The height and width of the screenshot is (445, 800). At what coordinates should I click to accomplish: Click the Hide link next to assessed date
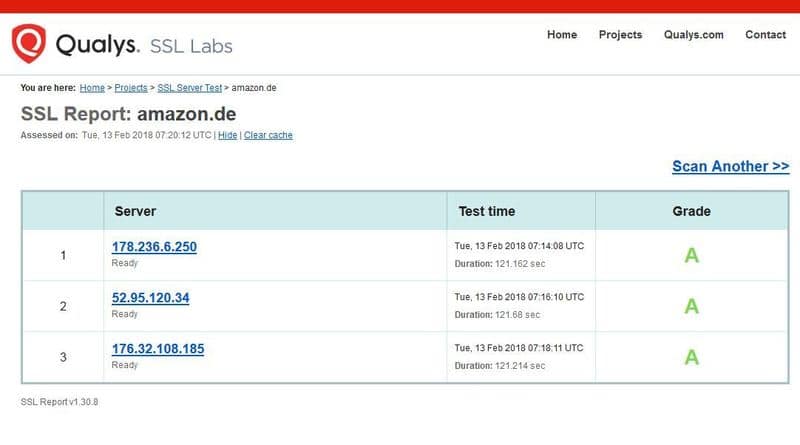point(228,135)
